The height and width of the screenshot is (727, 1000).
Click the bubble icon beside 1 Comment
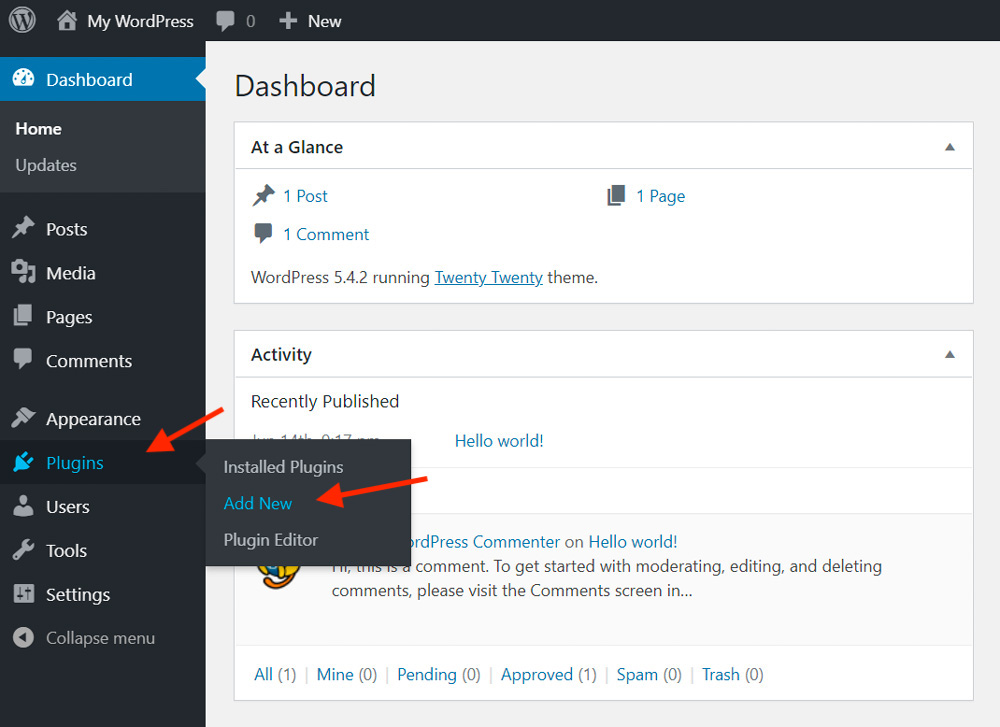point(263,233)
